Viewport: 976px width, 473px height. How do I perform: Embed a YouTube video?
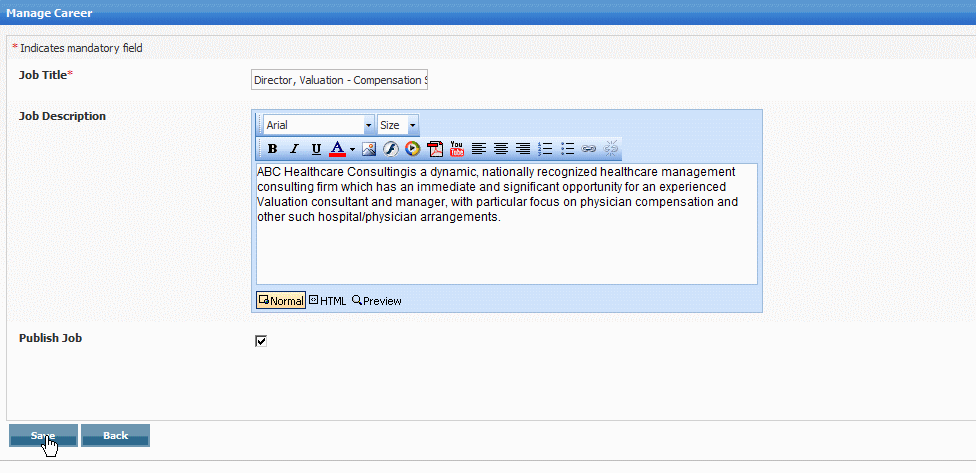click(457, 149)
